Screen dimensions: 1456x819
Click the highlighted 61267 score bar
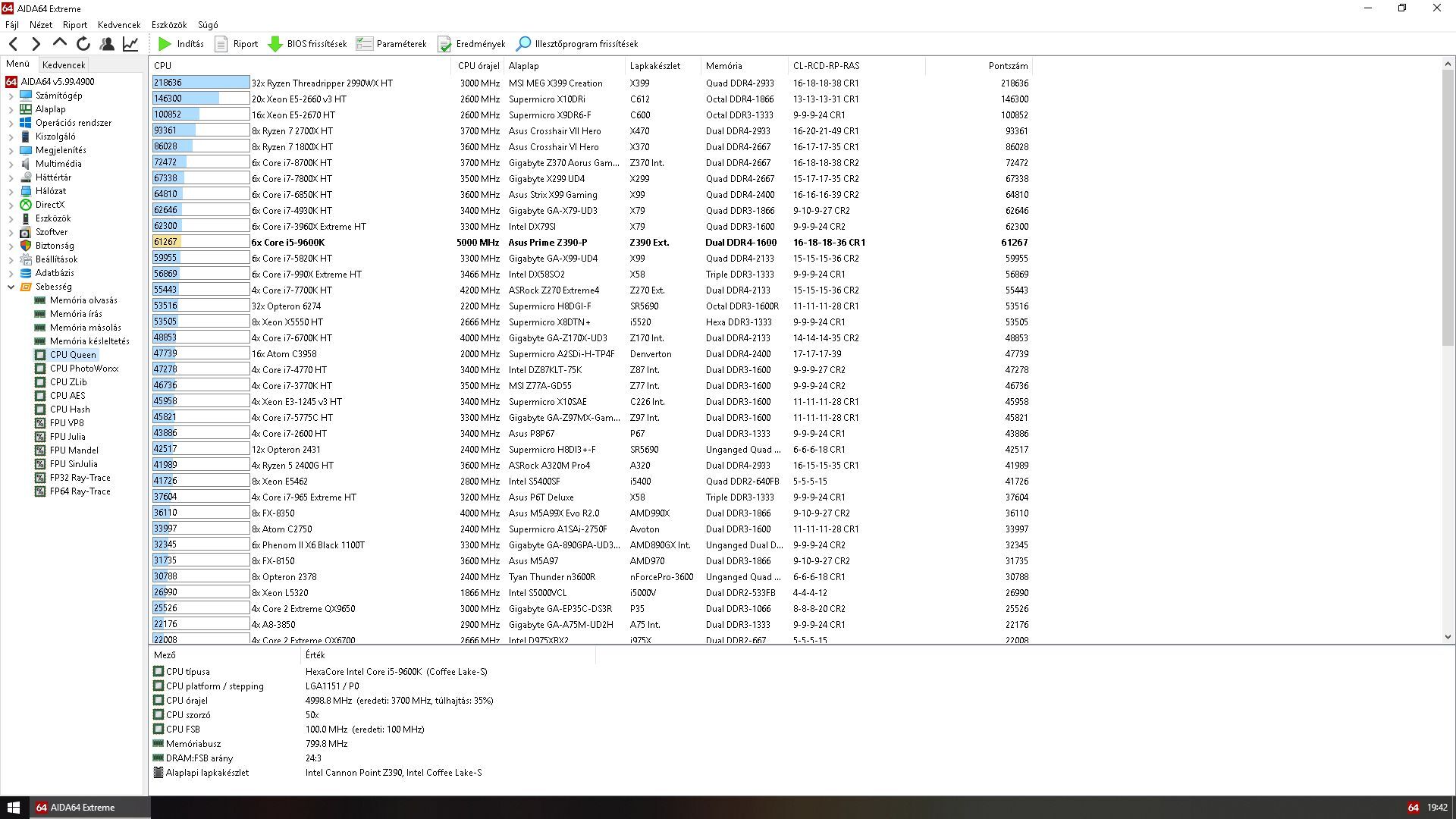tap(201, 242)
